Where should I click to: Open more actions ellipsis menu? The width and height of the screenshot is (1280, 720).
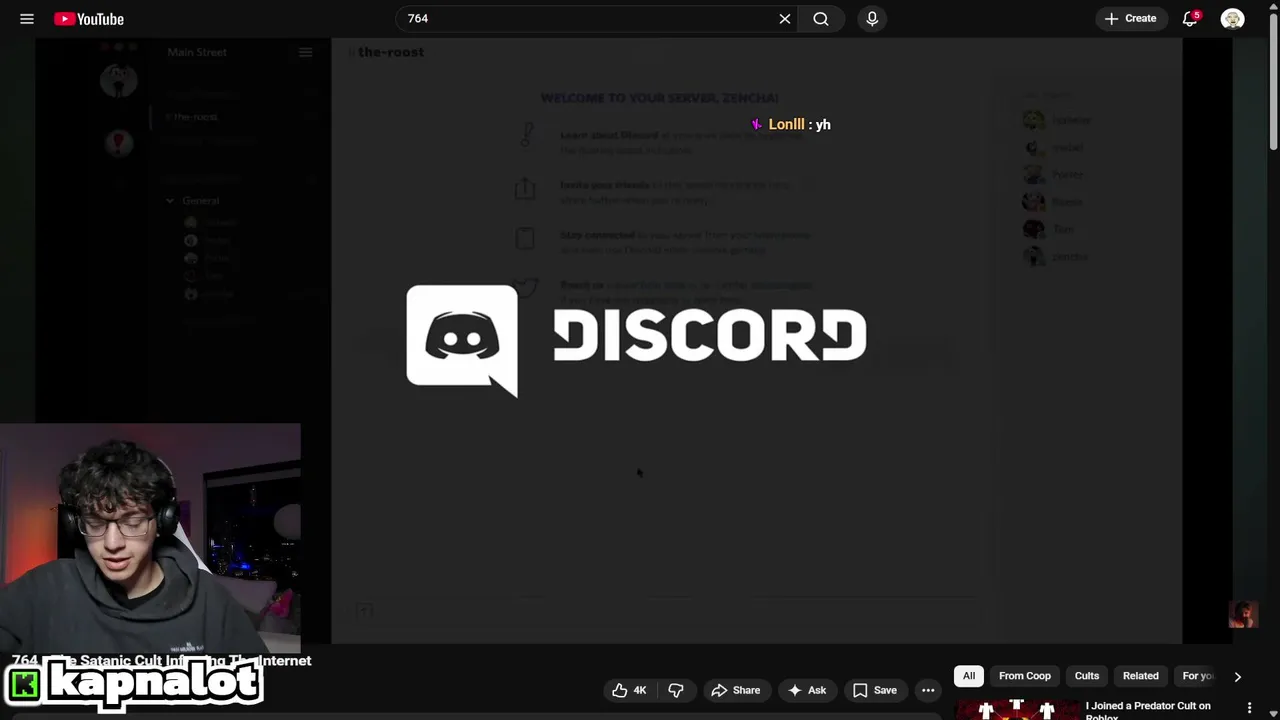tap(928, 690)
